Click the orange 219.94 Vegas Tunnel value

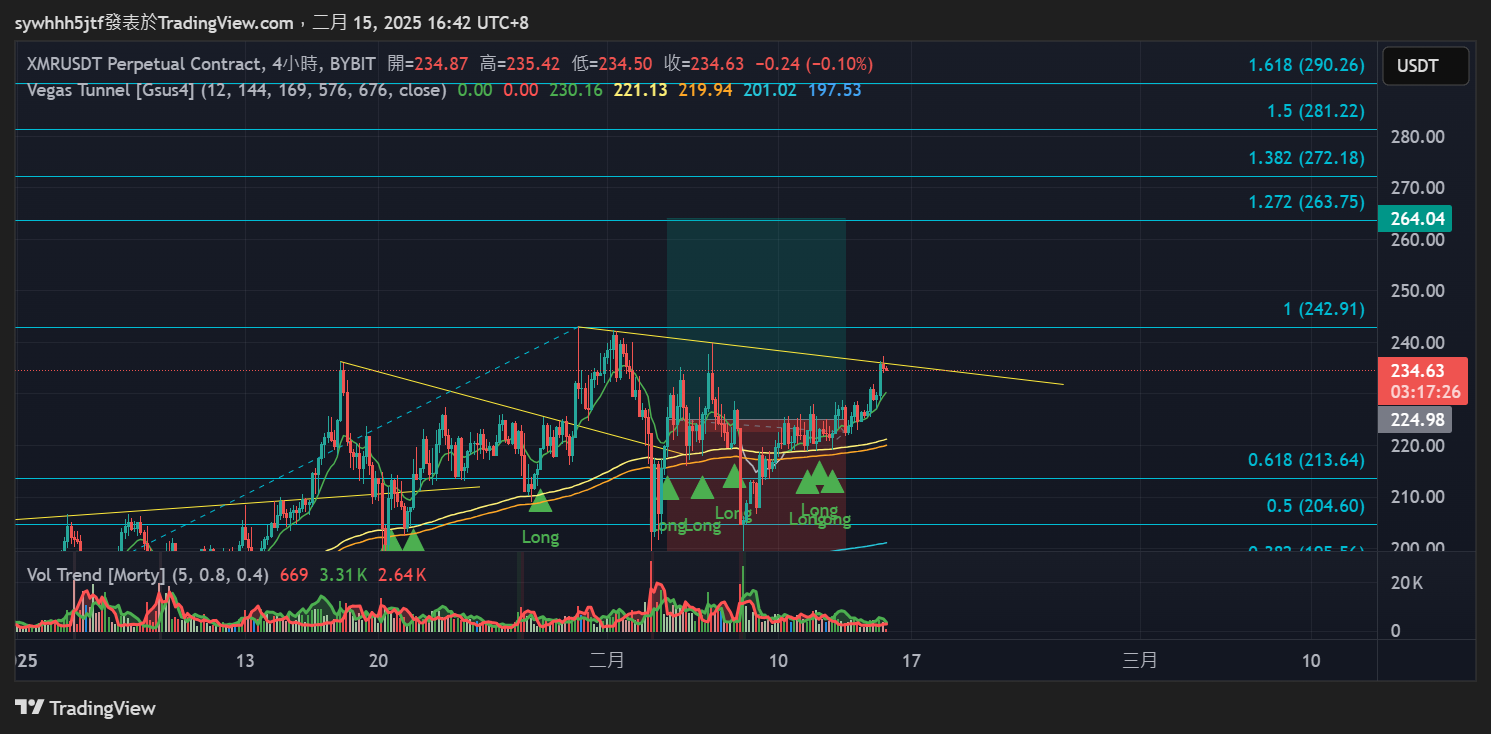pos(705,90)
